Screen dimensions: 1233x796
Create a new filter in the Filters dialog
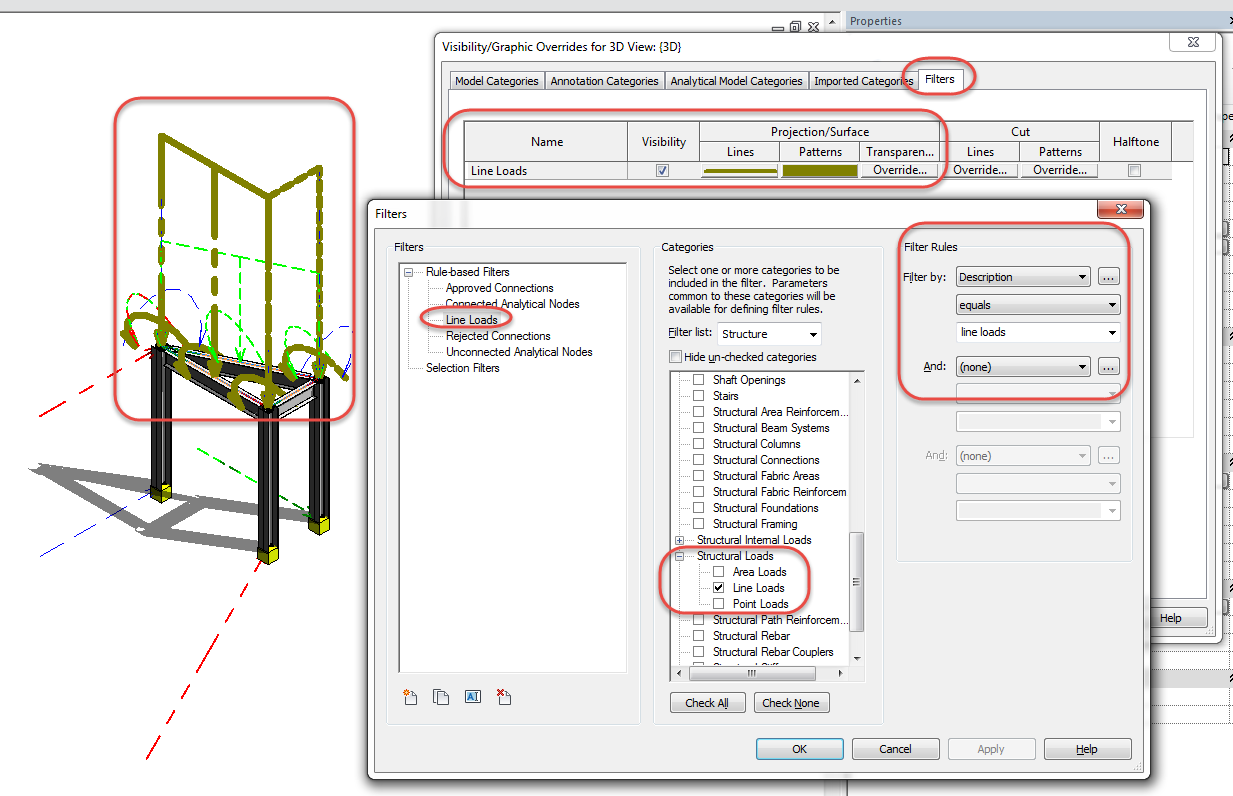410,697
